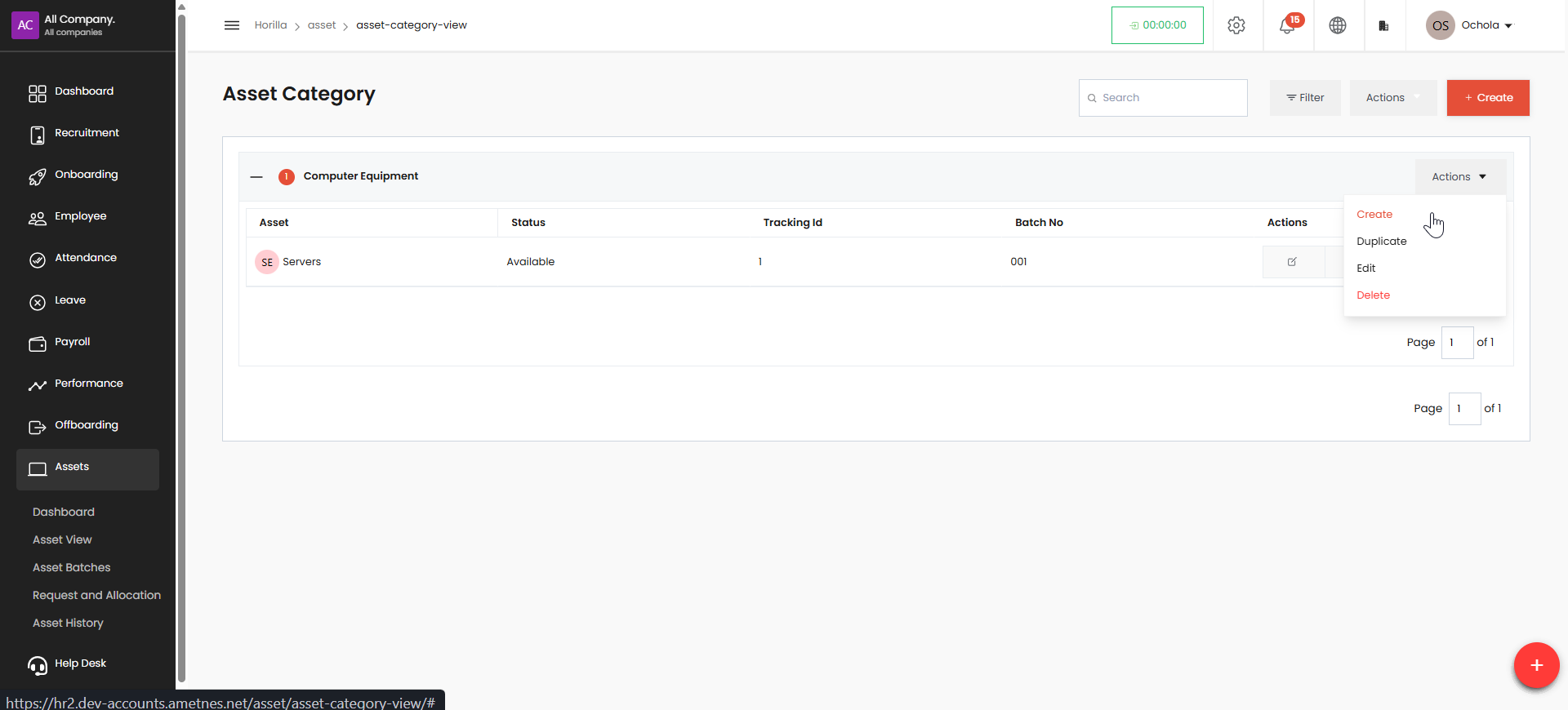Open the language globe icon
1568x710 pixels.
point(1338,25)
